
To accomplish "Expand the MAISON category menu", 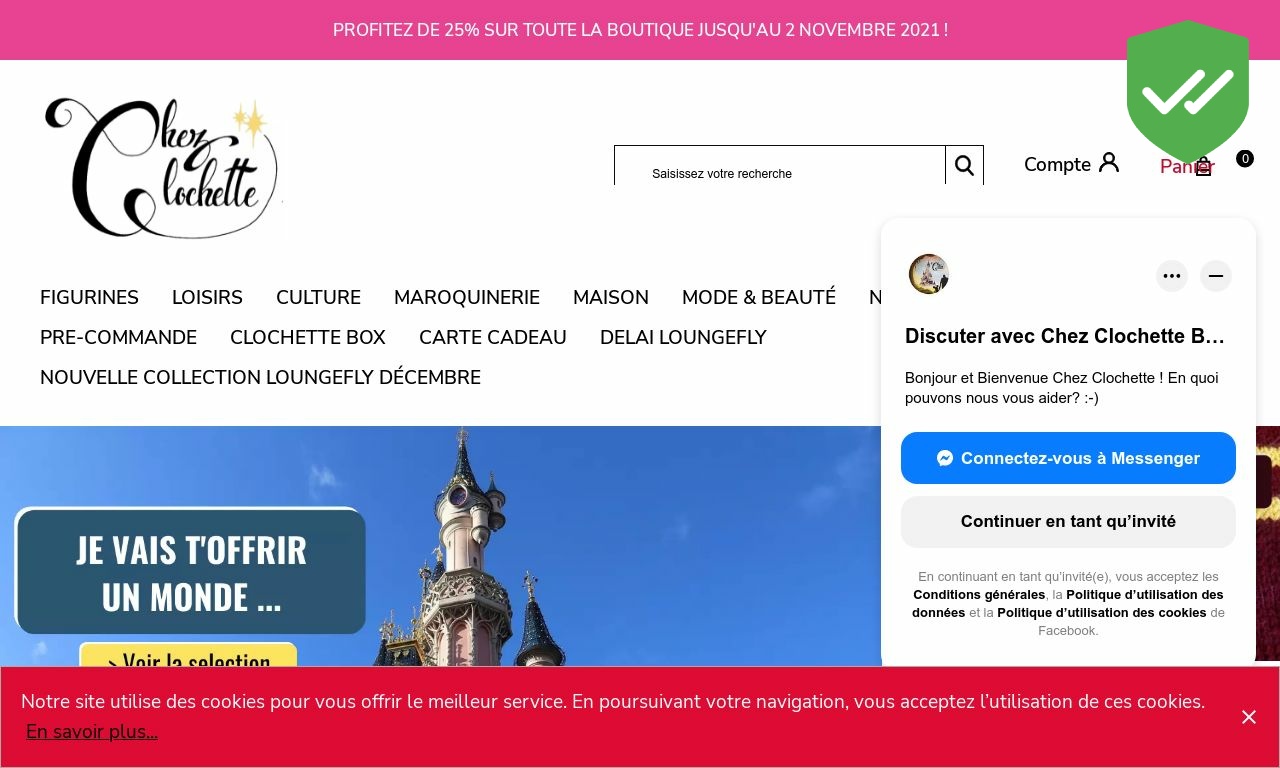I will click(611, 297).
